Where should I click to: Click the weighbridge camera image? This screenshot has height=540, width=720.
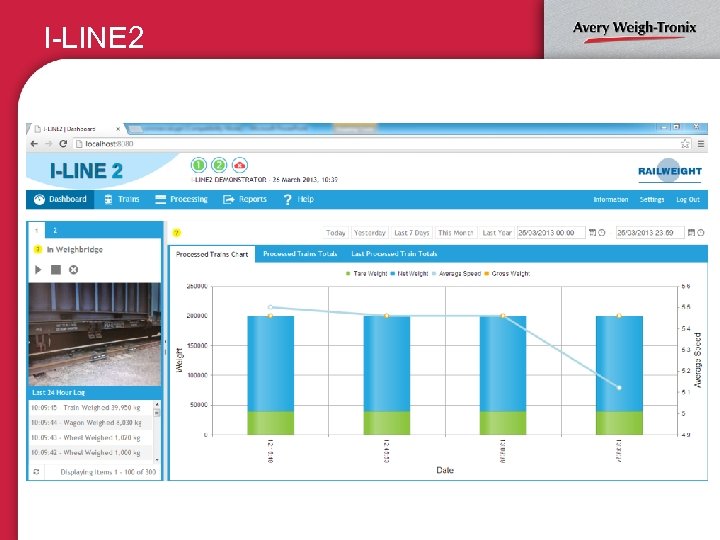tap(95, 334)
